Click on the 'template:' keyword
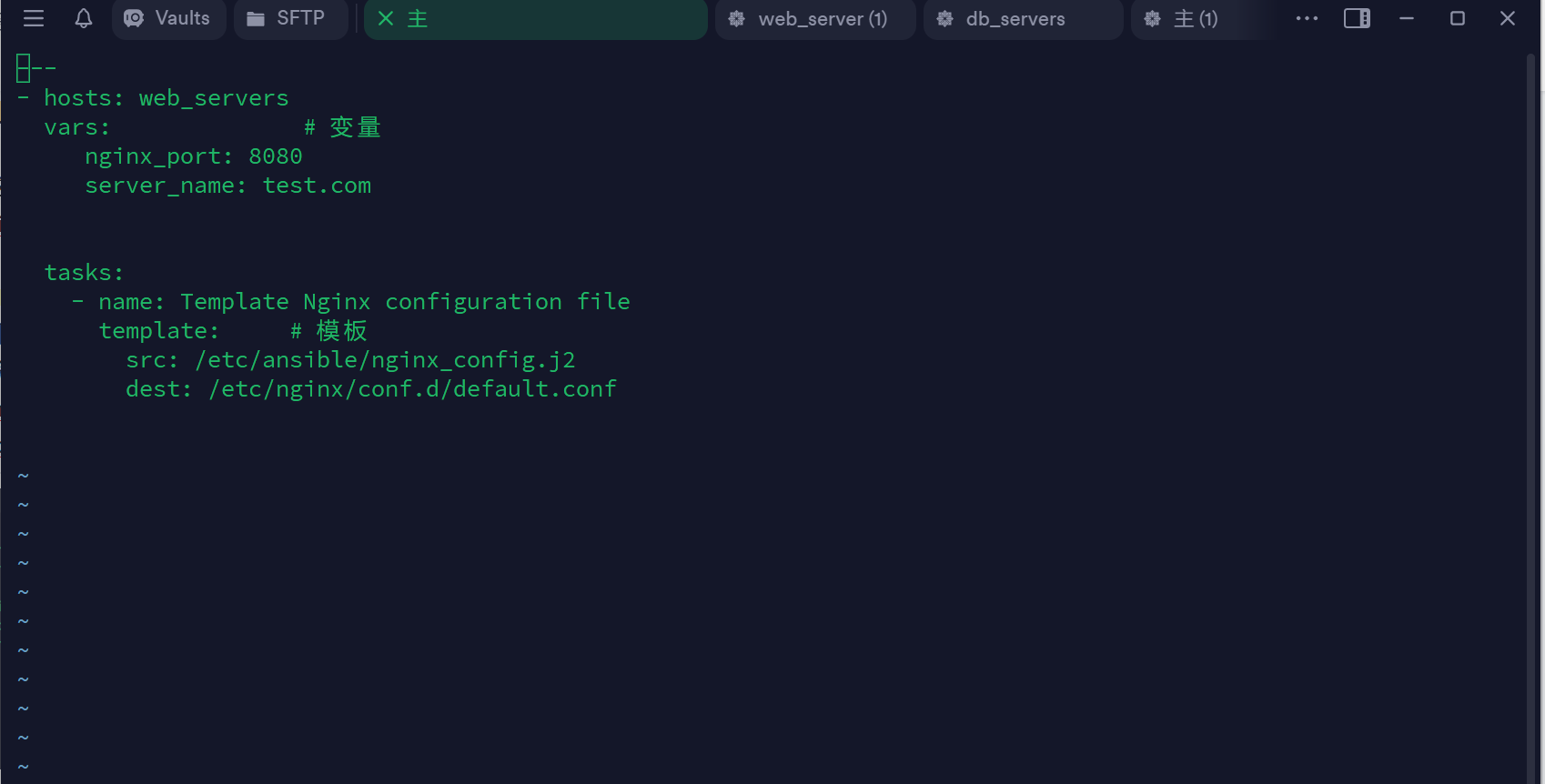This screenshot has width=1545, height=784. (159, 331)
